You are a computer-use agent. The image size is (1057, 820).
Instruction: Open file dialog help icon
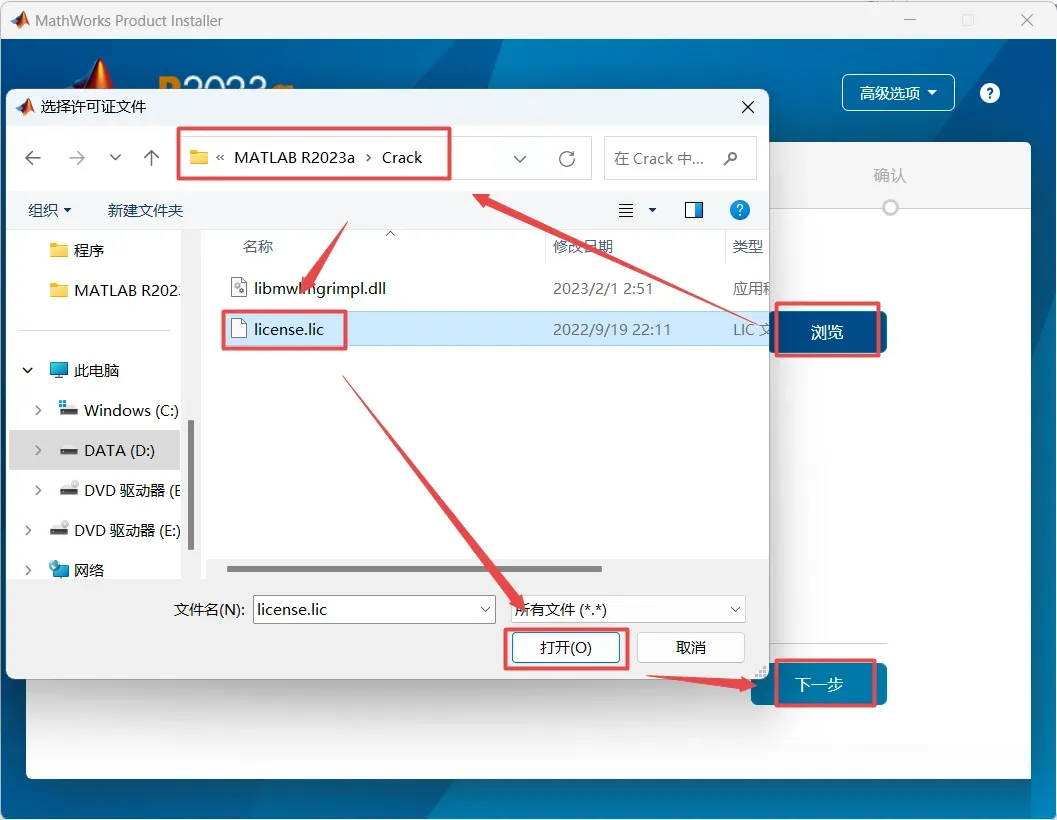coord(739,210)
